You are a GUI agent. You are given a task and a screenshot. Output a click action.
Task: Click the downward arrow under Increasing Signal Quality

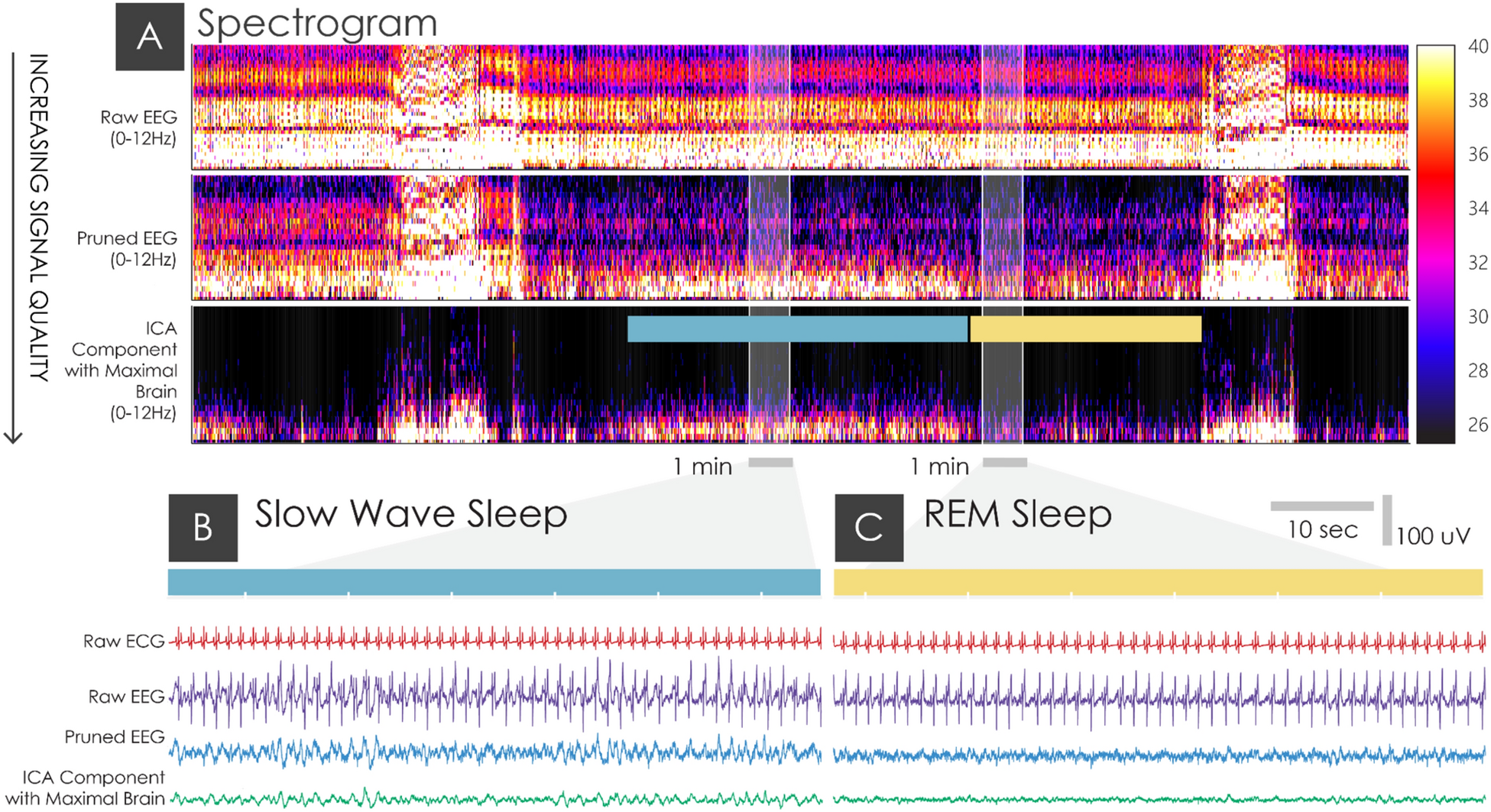(13, 248)
